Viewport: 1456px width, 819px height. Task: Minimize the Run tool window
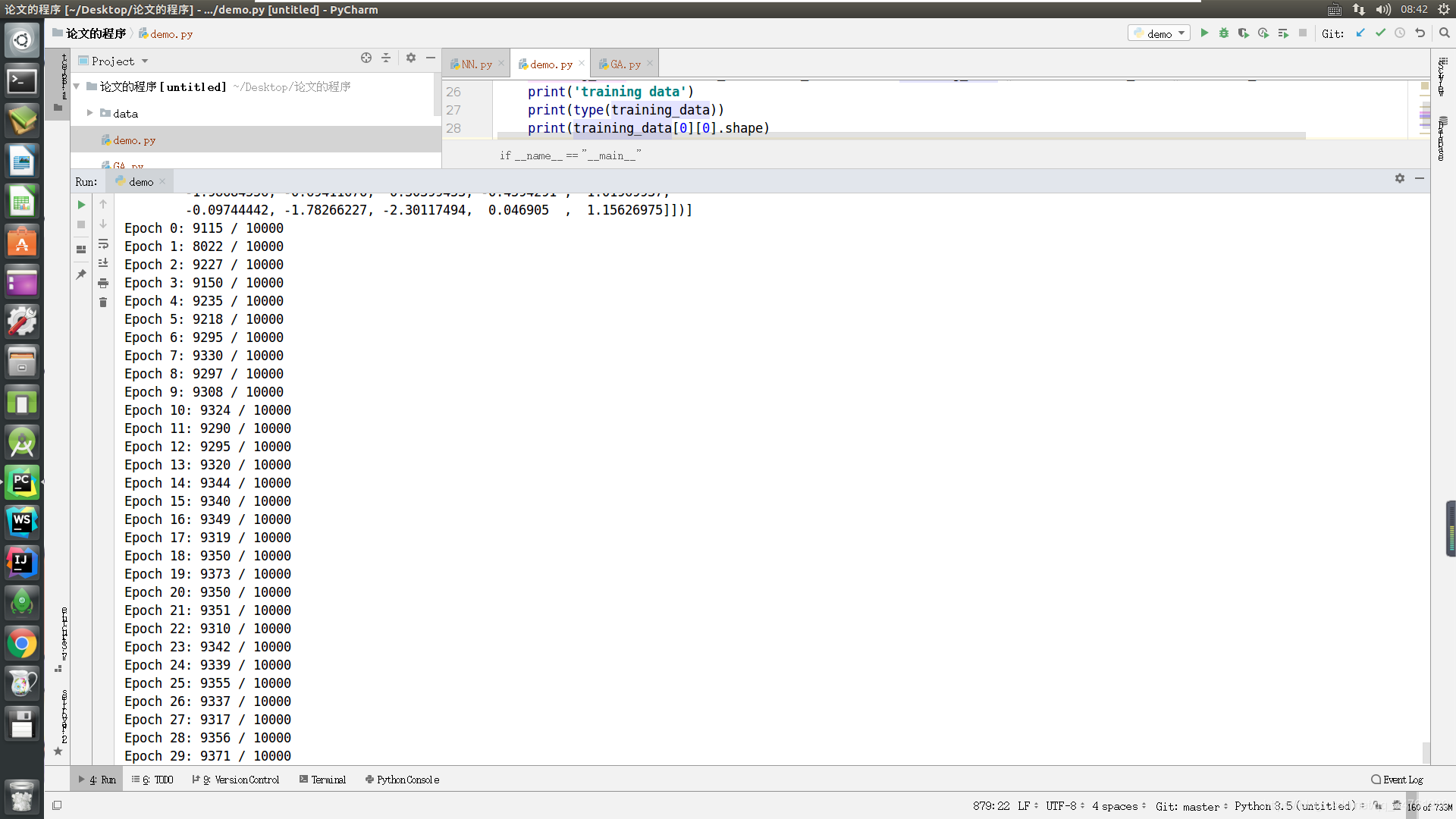click(1420, 178)
